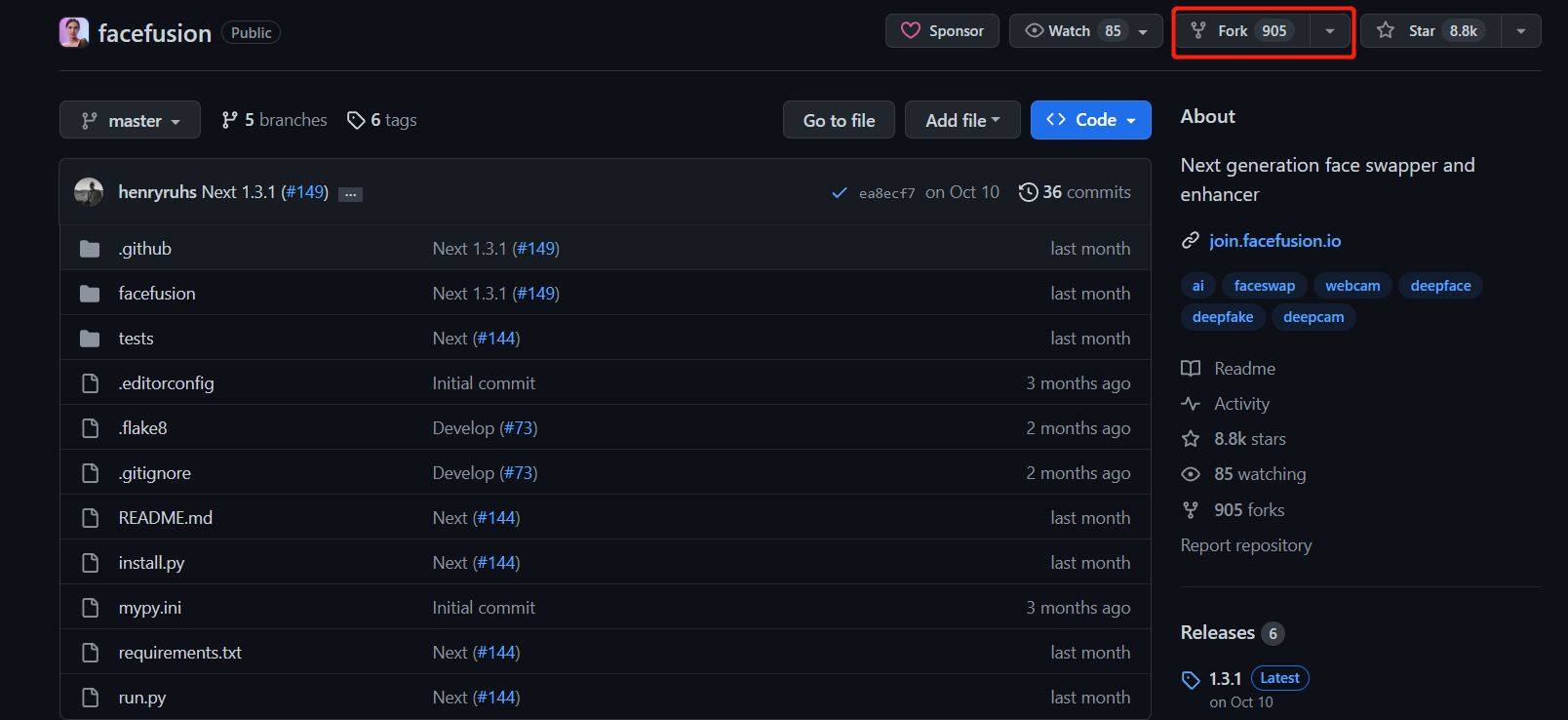The width and height of the screenshot is (1568, 720).
Task: Open the henryruhs author link
Action: point(158,192)
